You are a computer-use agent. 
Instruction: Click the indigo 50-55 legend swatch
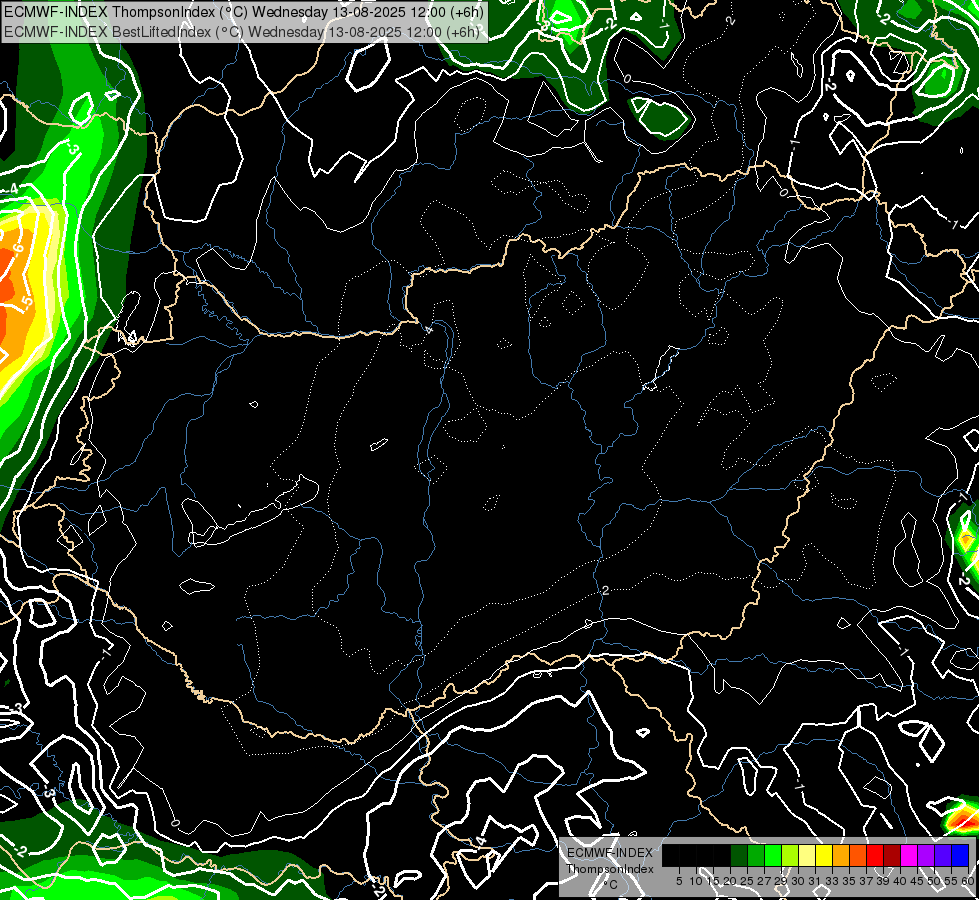[943, 855]
